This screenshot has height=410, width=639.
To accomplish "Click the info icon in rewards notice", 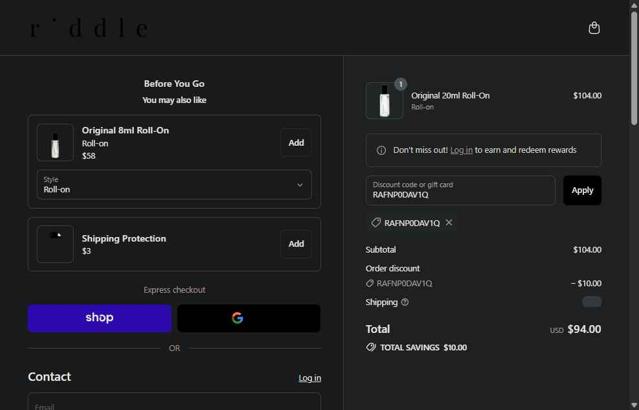I will pos(381,150).
